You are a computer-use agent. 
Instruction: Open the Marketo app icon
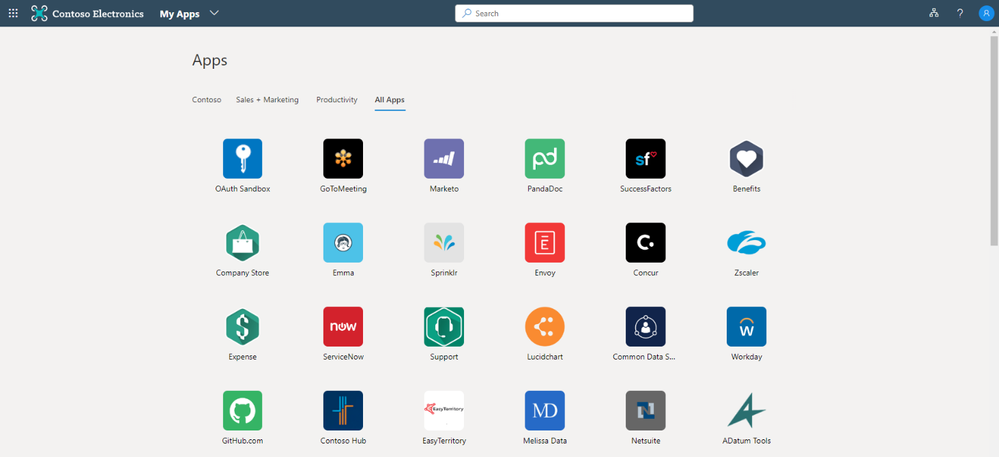(444, 159)
